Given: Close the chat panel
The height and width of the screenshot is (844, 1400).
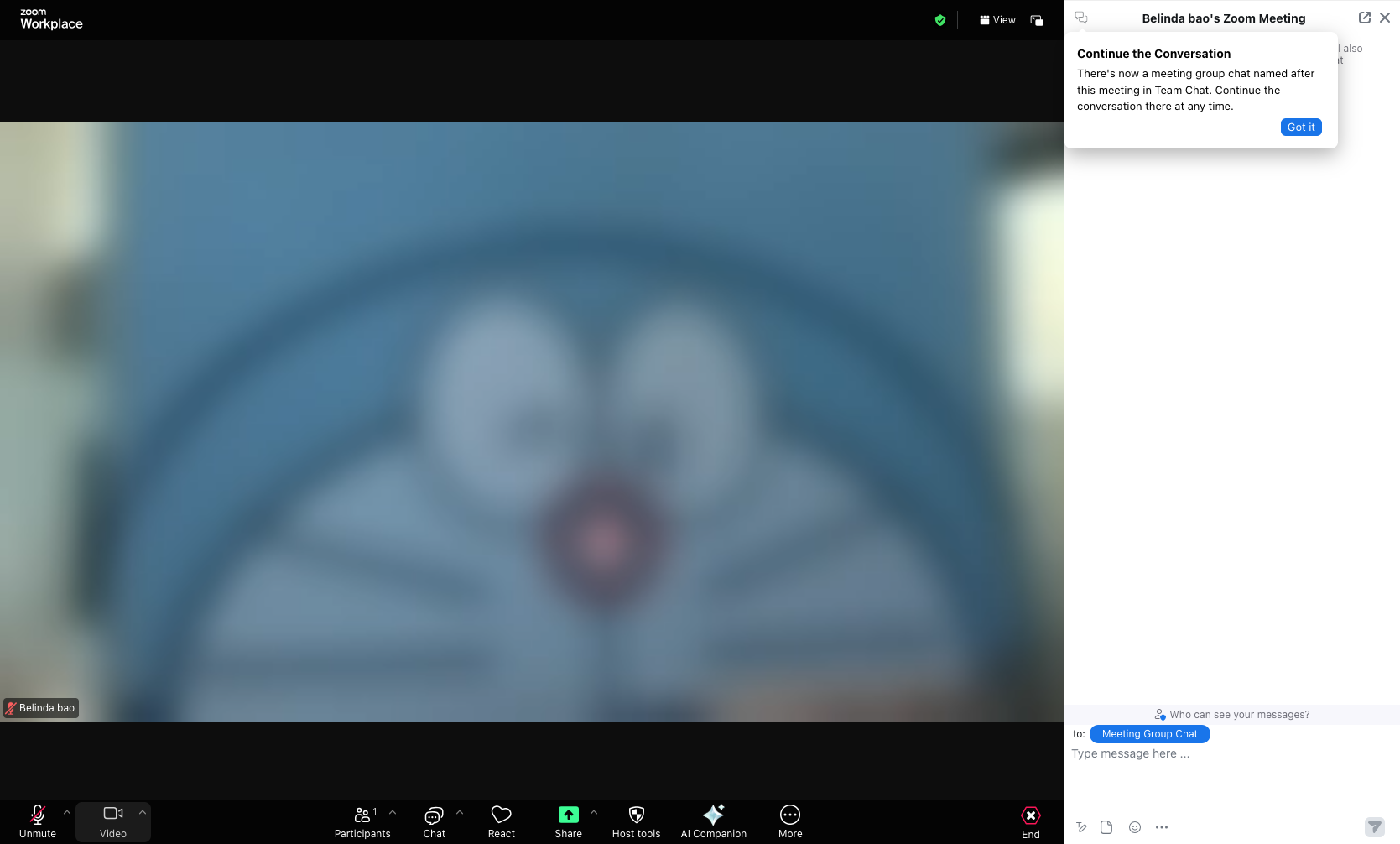Looking at the screenshot, I should click(x=1385, y=18).
